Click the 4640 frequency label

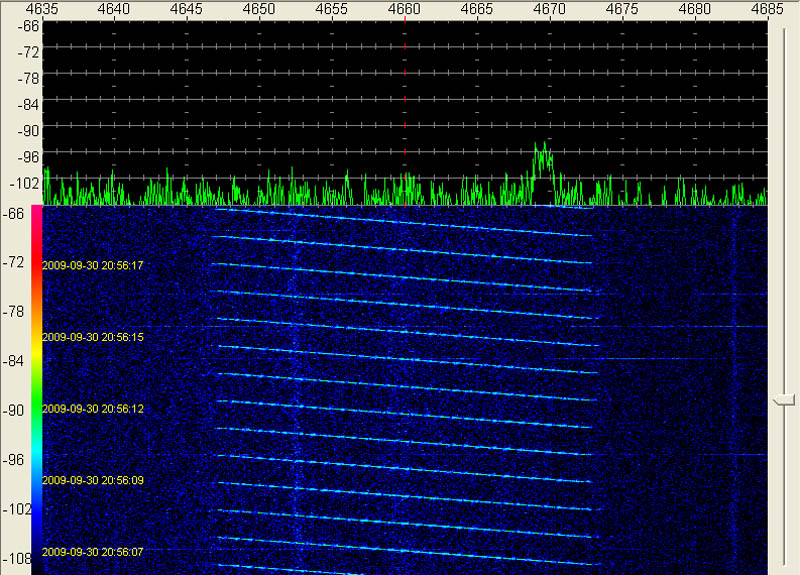[114, 9]
